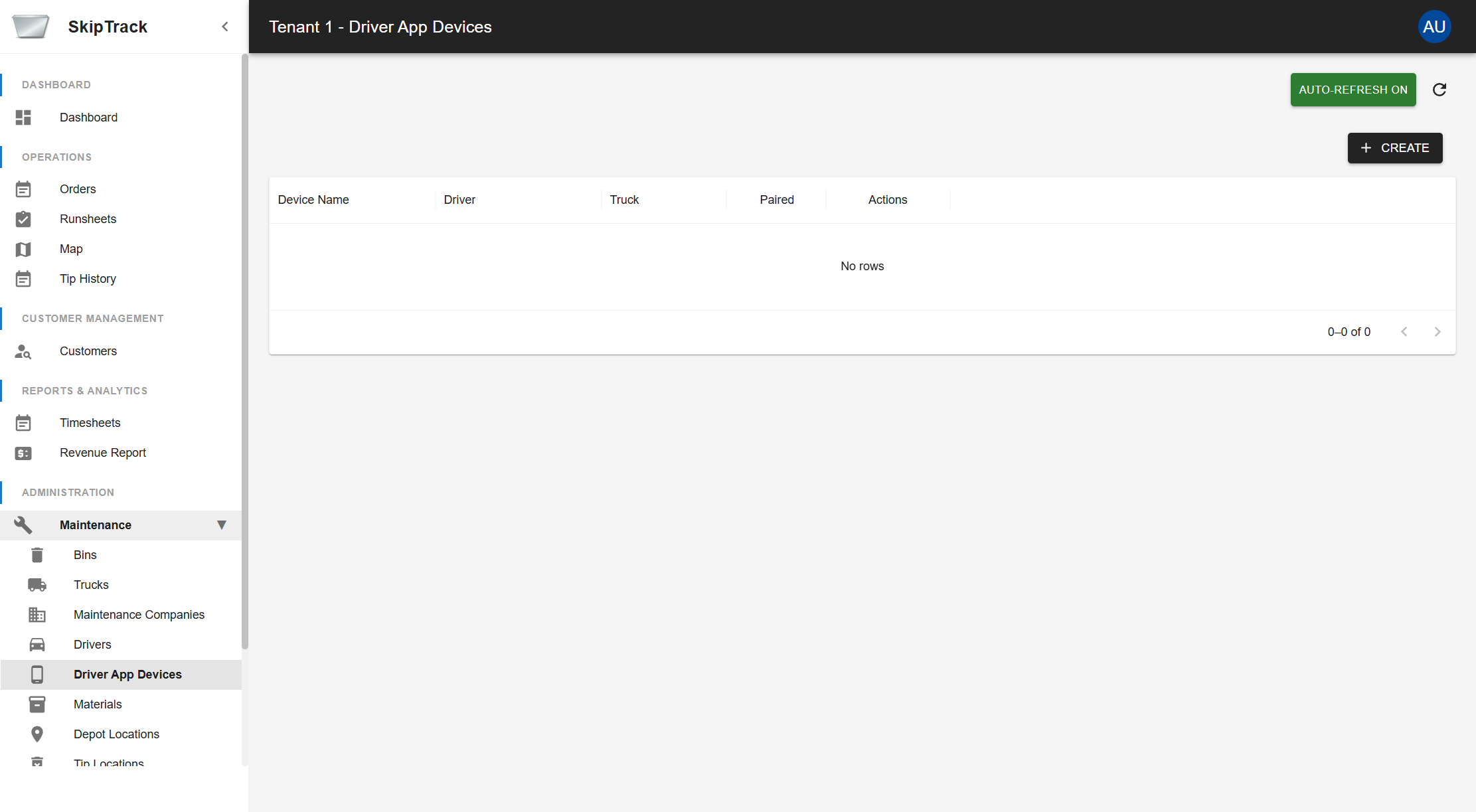Go back a page with left chevron
The image size is (1476, 812).
tap(1404, 331)
